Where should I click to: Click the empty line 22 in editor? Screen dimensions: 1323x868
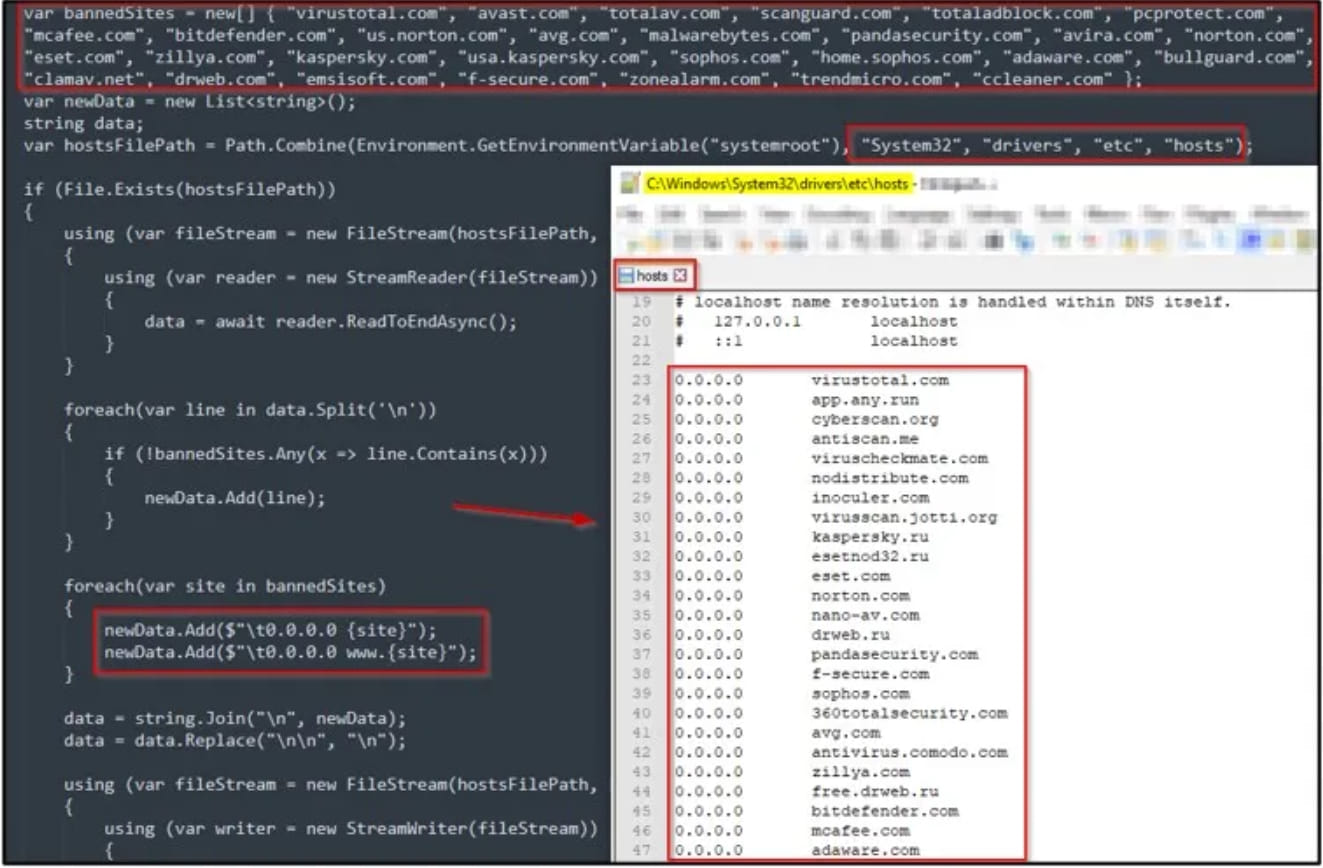click(x=850, y=360)
